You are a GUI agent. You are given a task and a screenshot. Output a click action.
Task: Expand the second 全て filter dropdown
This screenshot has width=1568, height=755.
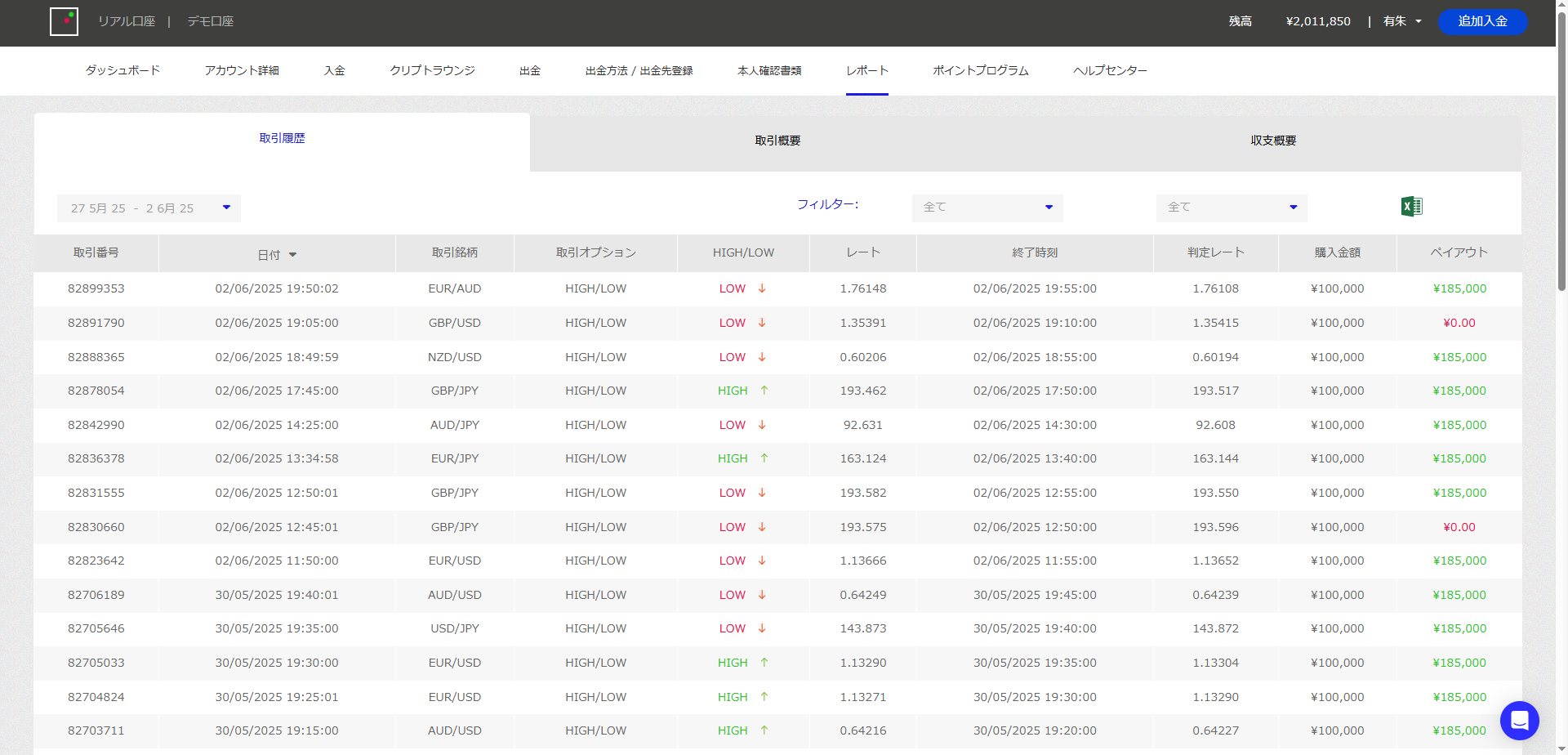(x=1231, y=208)
